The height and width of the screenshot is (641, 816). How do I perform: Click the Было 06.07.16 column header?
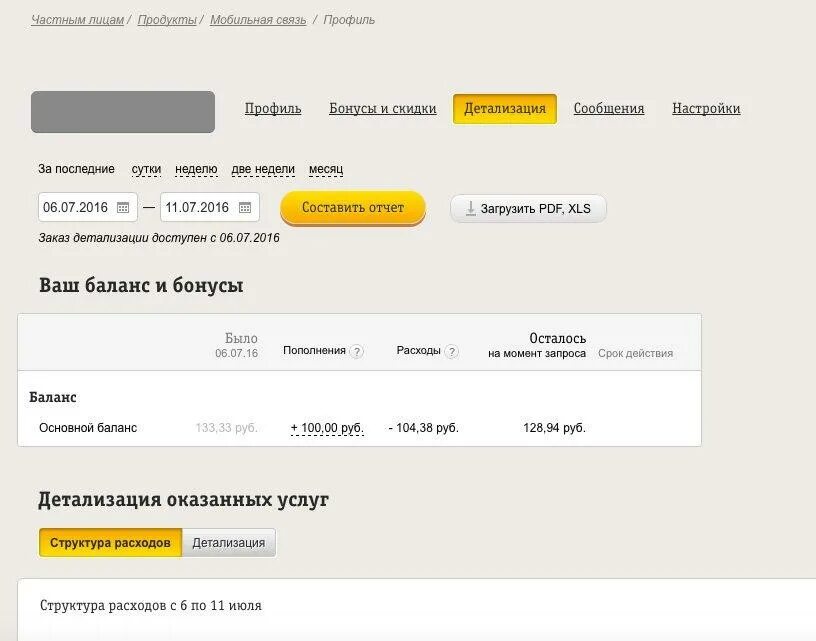[237, 345]
